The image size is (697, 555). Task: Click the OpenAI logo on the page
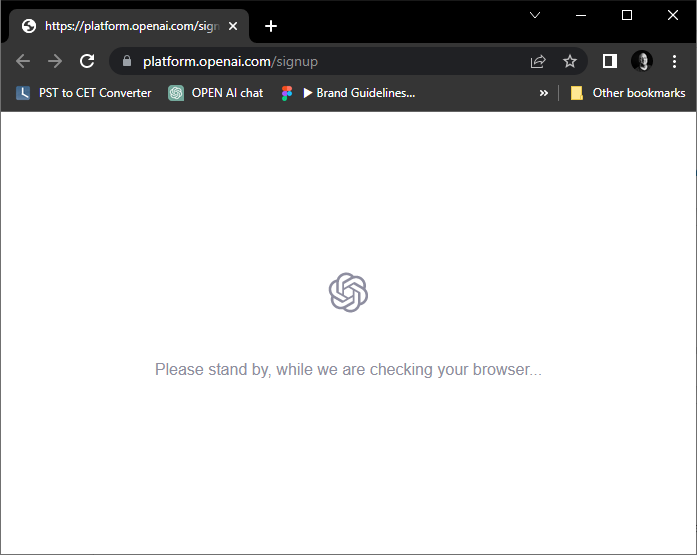348,292
